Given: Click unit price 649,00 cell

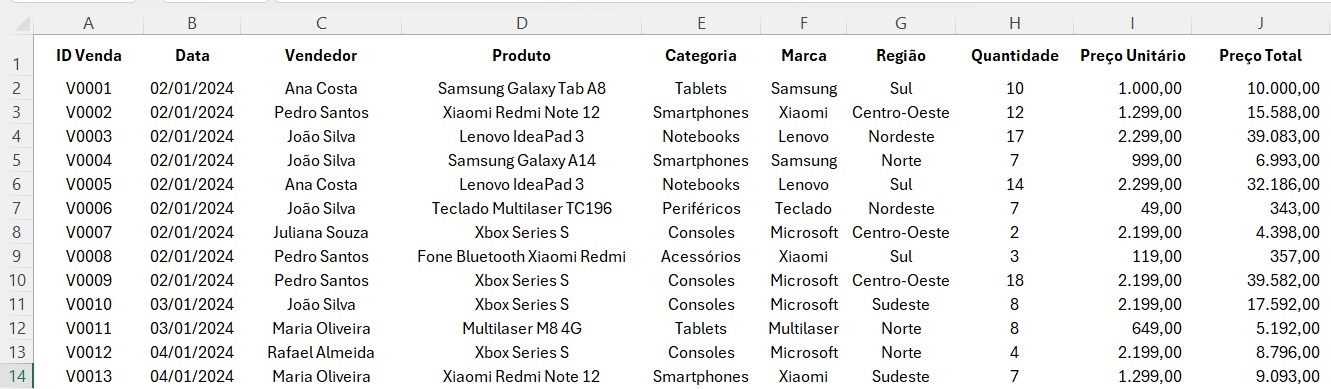Looking at the screenshot, I should tap(1133, 328).
